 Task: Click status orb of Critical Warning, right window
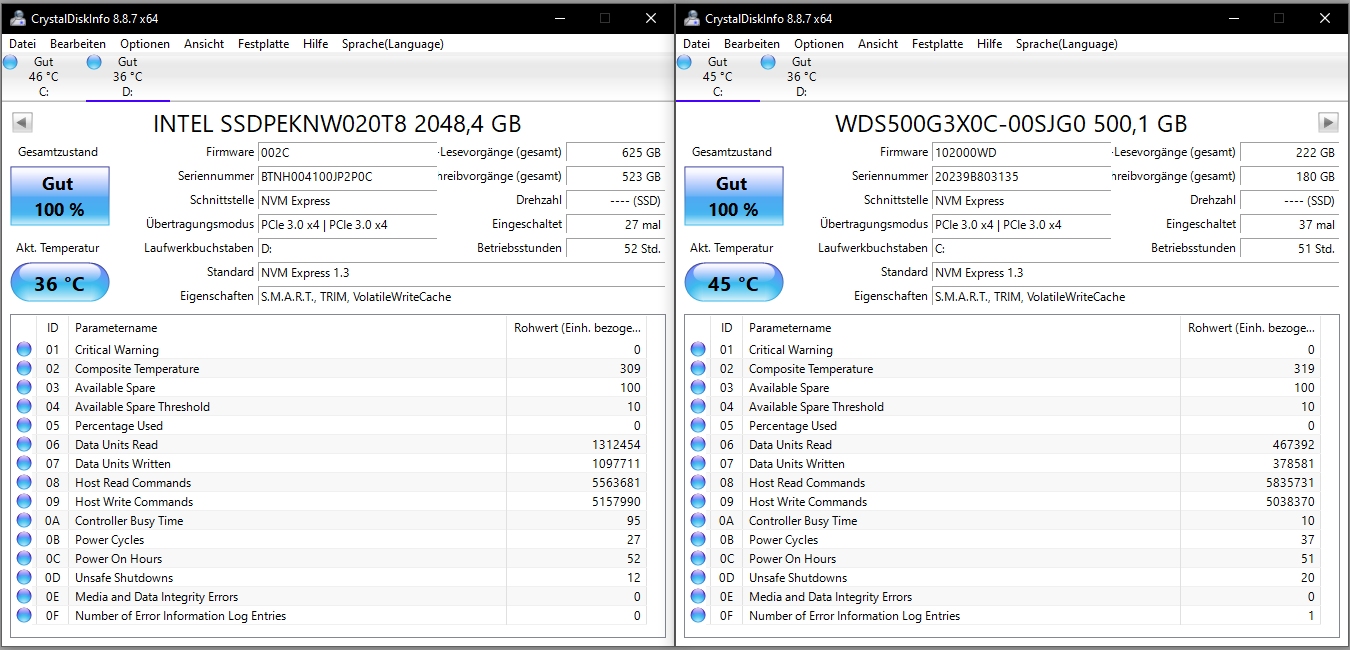pyautogui.click(x=698, y=350)
